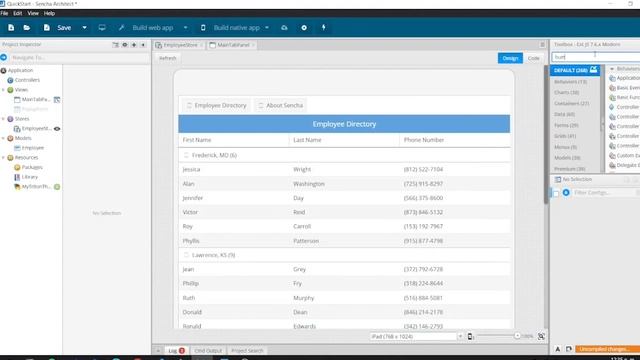Click the New Project icon in toolbar
This screenshot has width=640, height=360.
click(x=11, y=27)
